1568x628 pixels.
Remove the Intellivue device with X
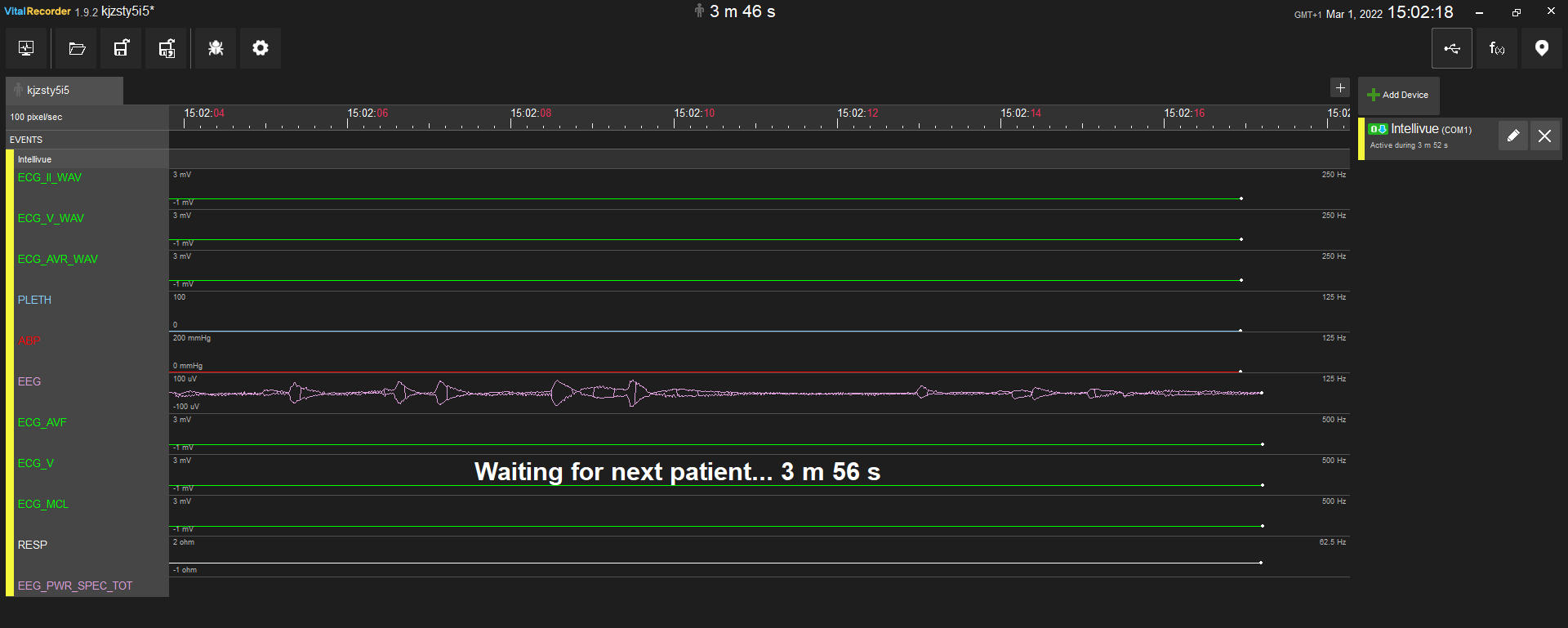coord(1544,136)
